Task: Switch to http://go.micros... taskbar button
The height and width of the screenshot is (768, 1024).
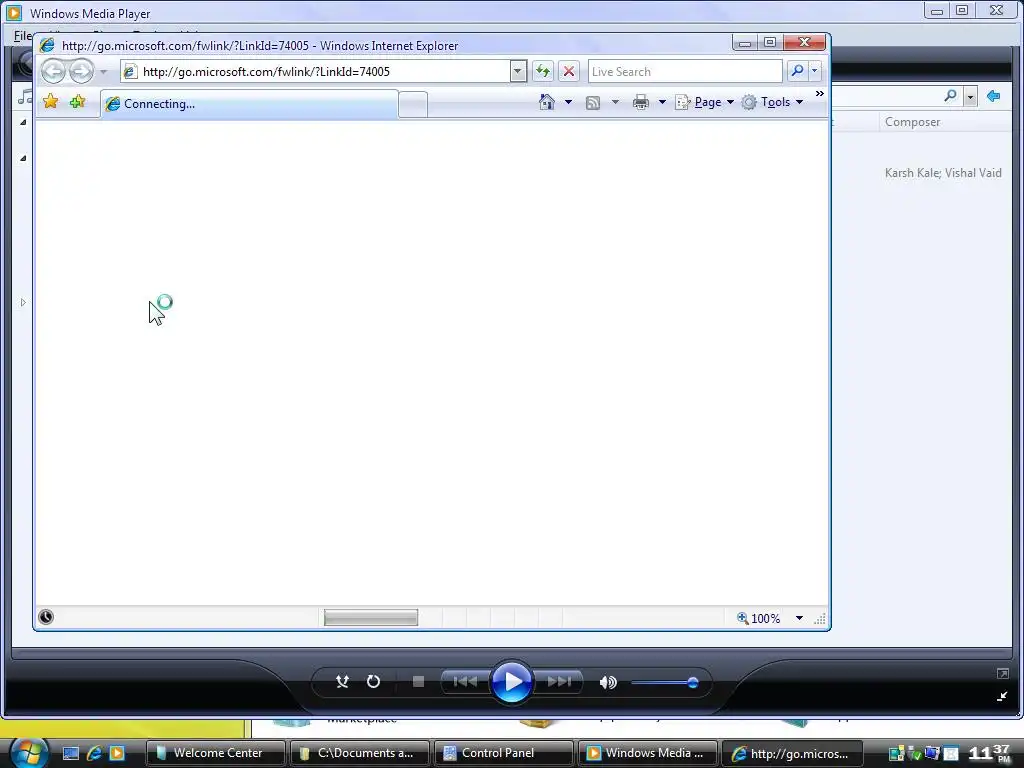Action: 792,753
